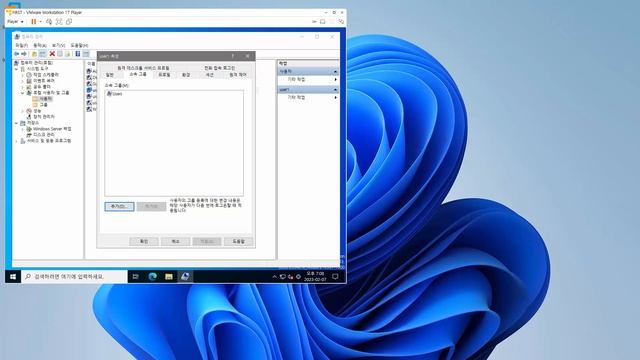This screenshot has height=360, width=640.
Task: Switch to the 세션 tab
Action: point(209,75)
